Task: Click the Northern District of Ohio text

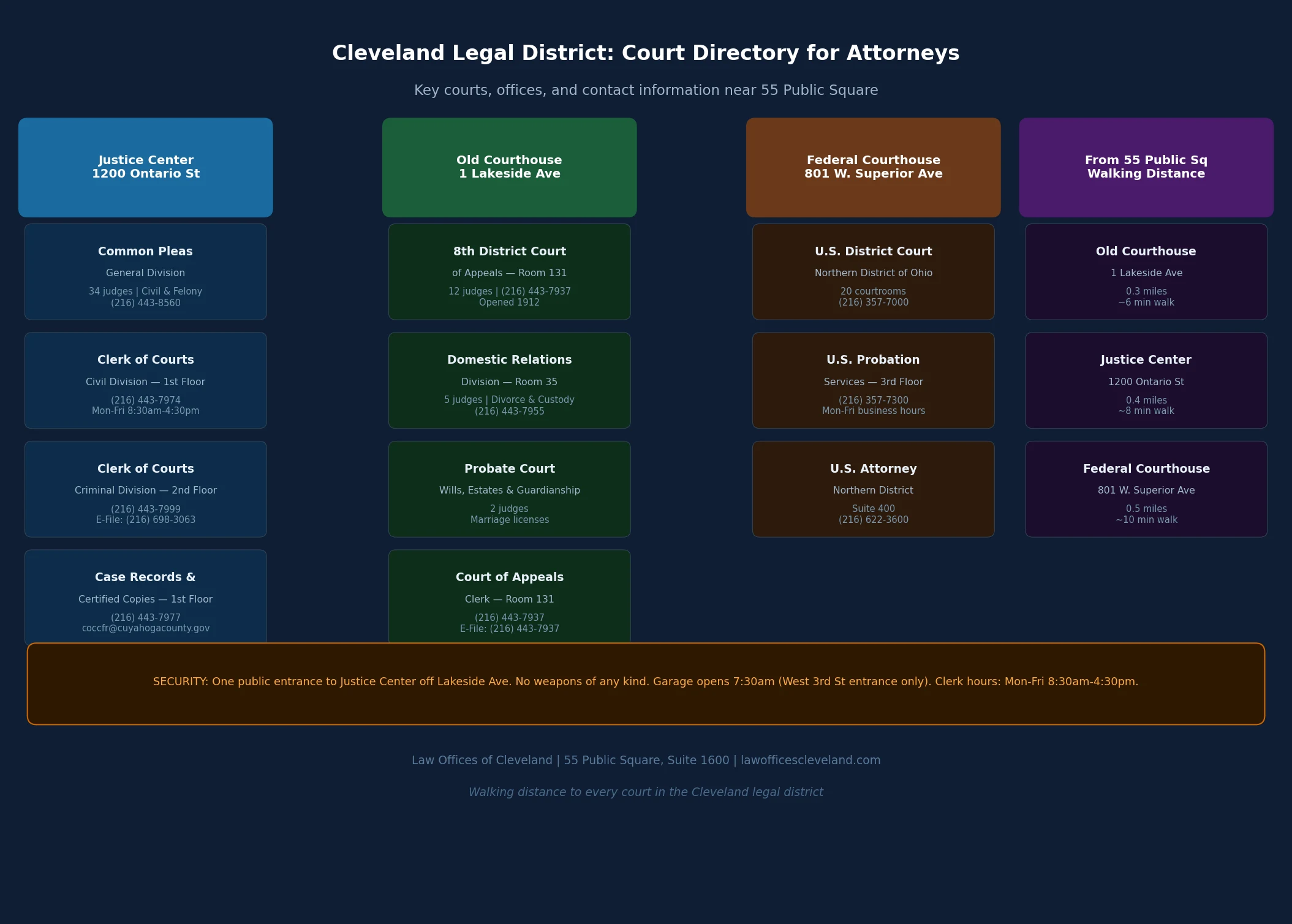Action: click(x=874, y=273)
